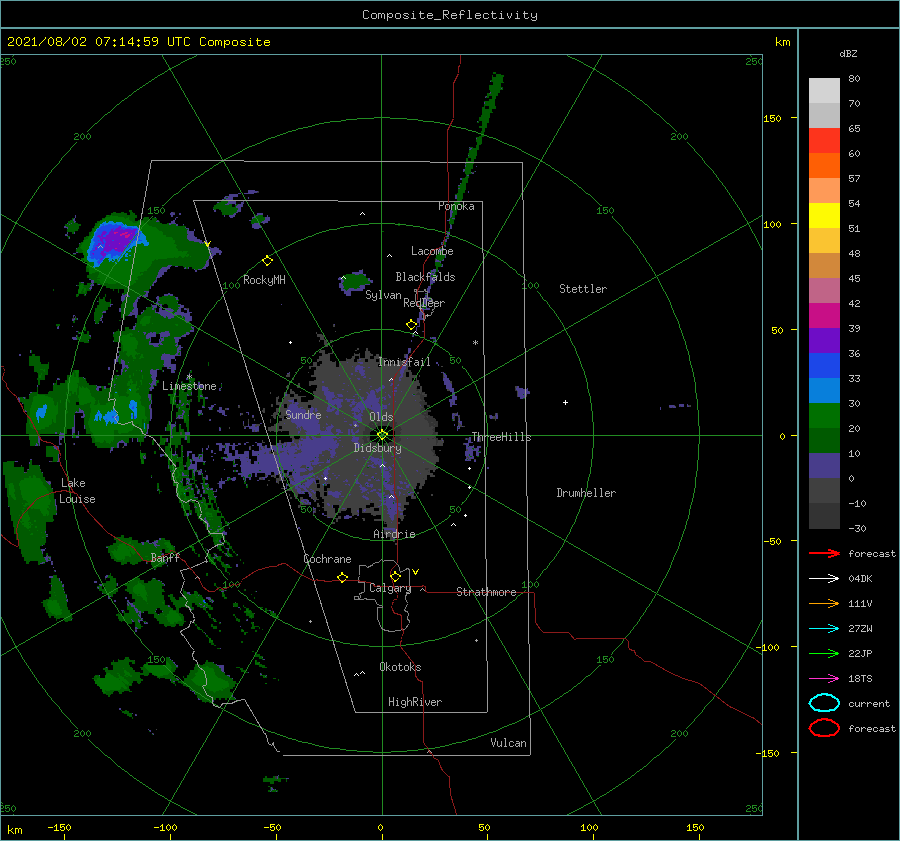Click the Lake Louise label
Image resolution: width=900 pixels, height=841 pixels.
[77, 491]
